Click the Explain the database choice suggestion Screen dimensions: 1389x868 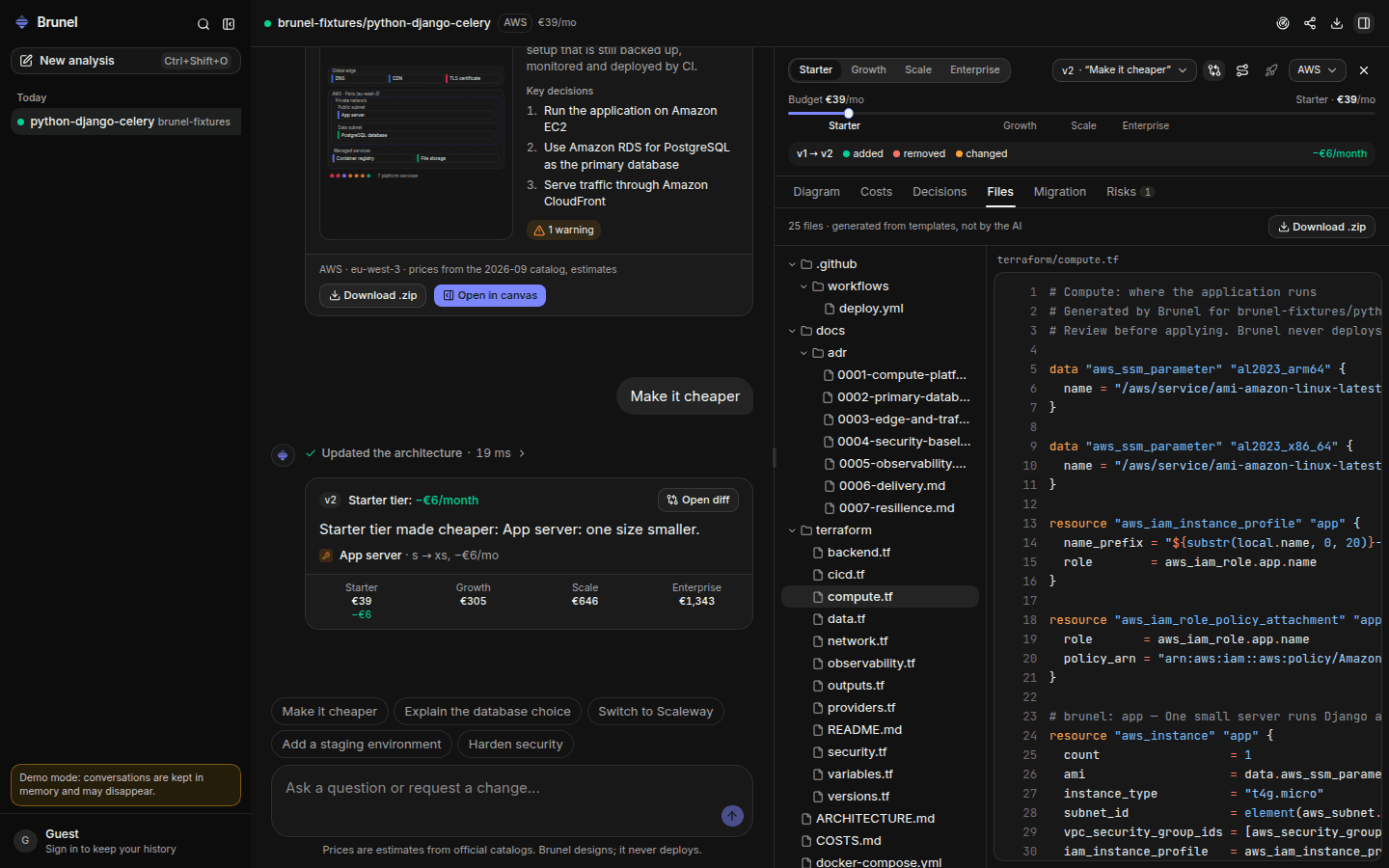click(x=487, y=712)
